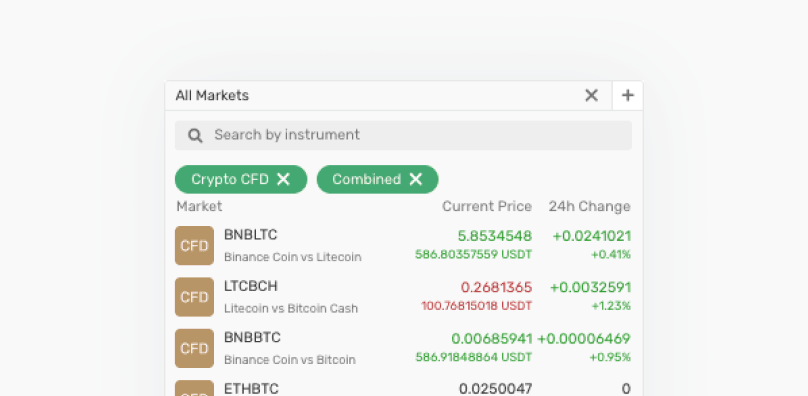Image resolution: width=808 pixels, height=396 pixels.
Task: Click price 0.0250047
Action: (495, 389)
